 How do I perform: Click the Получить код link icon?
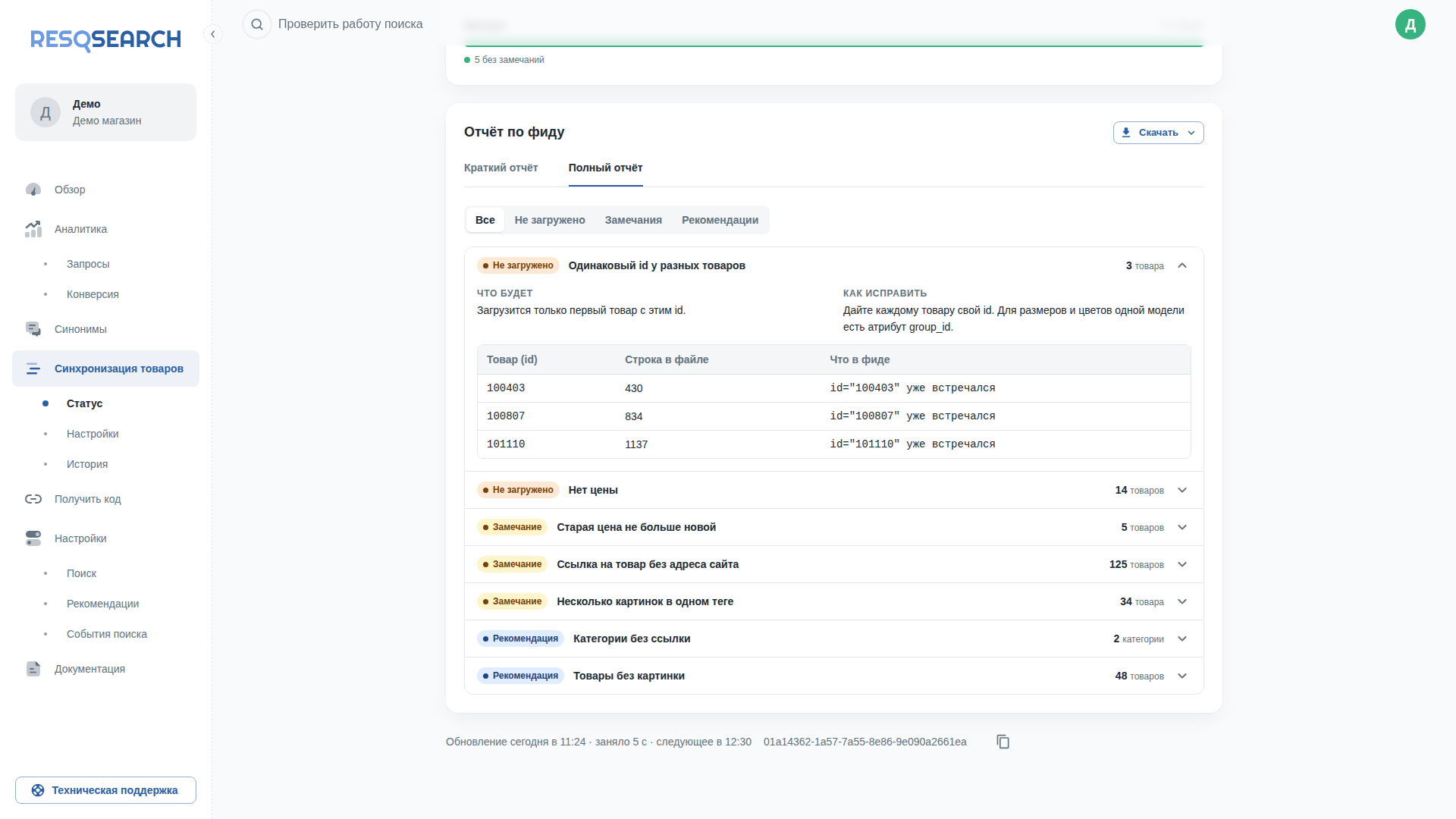tap(33, 499)
